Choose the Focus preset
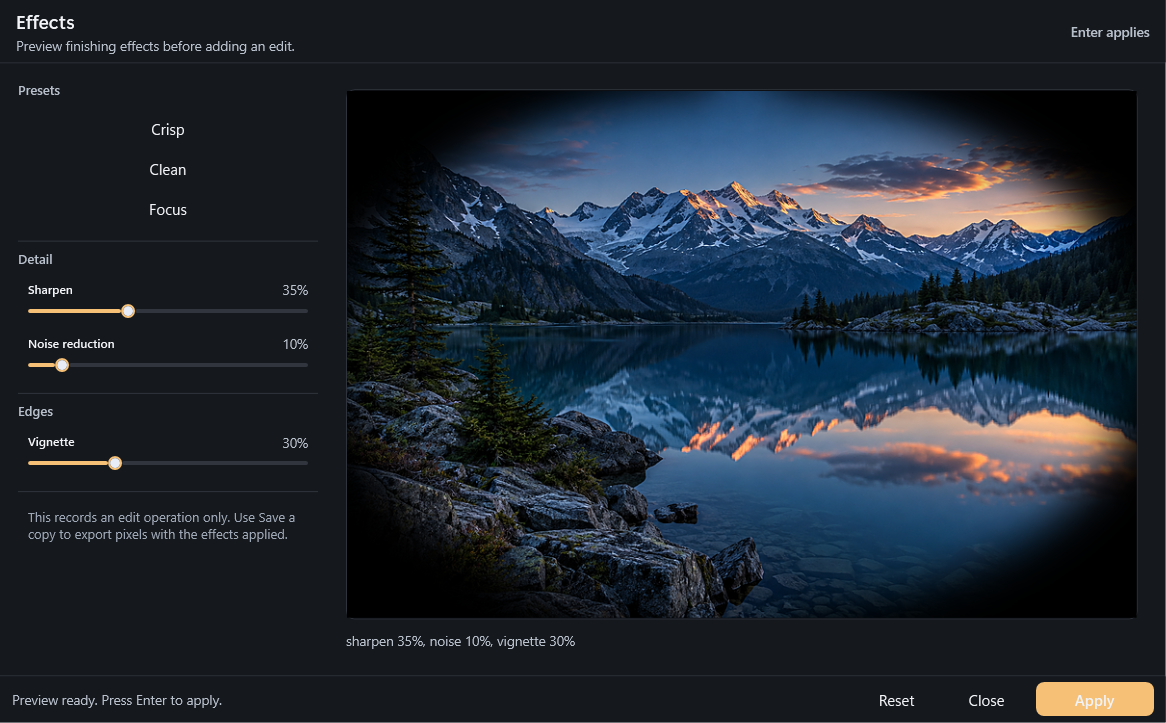This screenshot has width=1166, height=723. pos(167,210)
